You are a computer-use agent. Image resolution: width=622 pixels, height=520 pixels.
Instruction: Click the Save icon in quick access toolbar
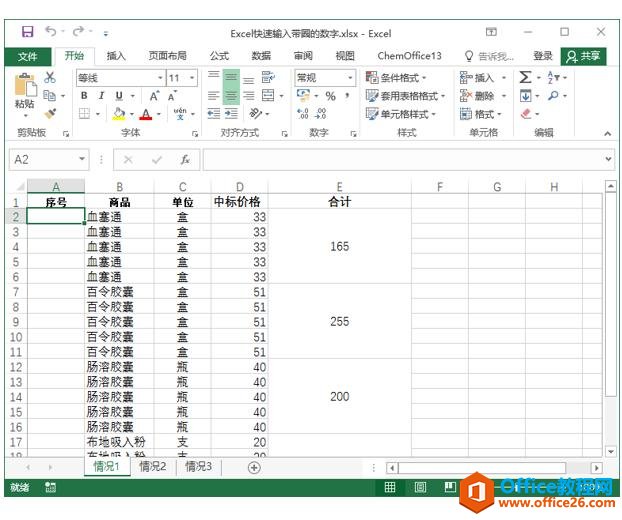pos(27,32)
